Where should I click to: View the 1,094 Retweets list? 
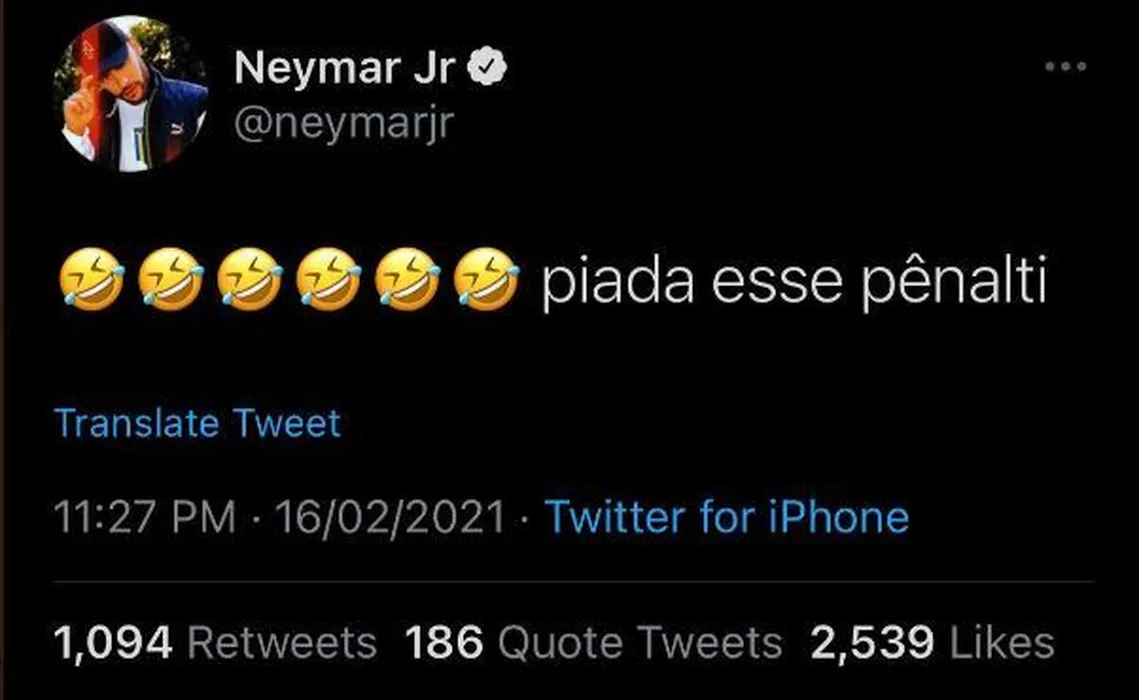[x=217, y=644]
